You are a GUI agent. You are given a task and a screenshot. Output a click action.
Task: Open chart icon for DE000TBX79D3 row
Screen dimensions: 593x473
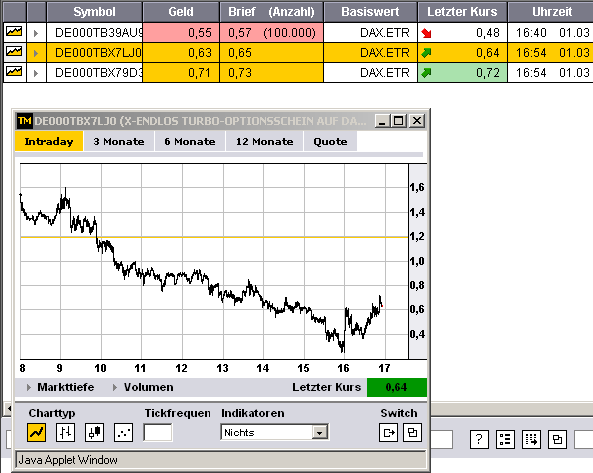[x=14, y=72]
